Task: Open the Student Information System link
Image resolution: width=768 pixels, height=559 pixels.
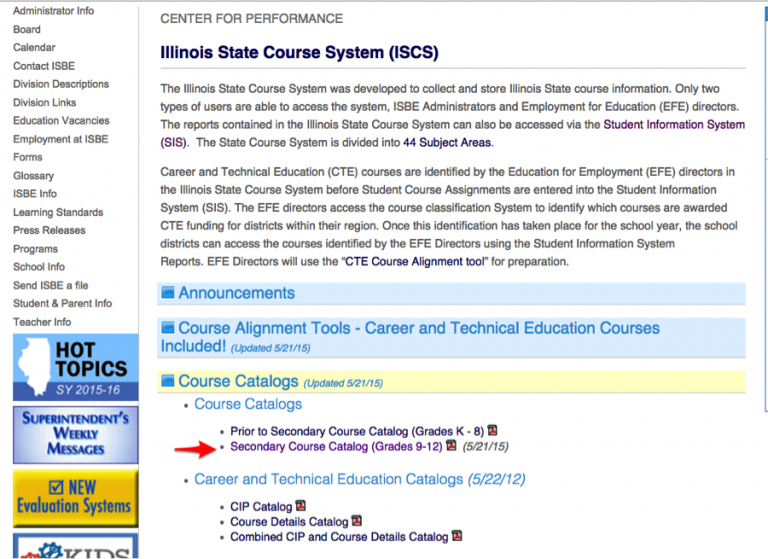Action: pos(674,125)
